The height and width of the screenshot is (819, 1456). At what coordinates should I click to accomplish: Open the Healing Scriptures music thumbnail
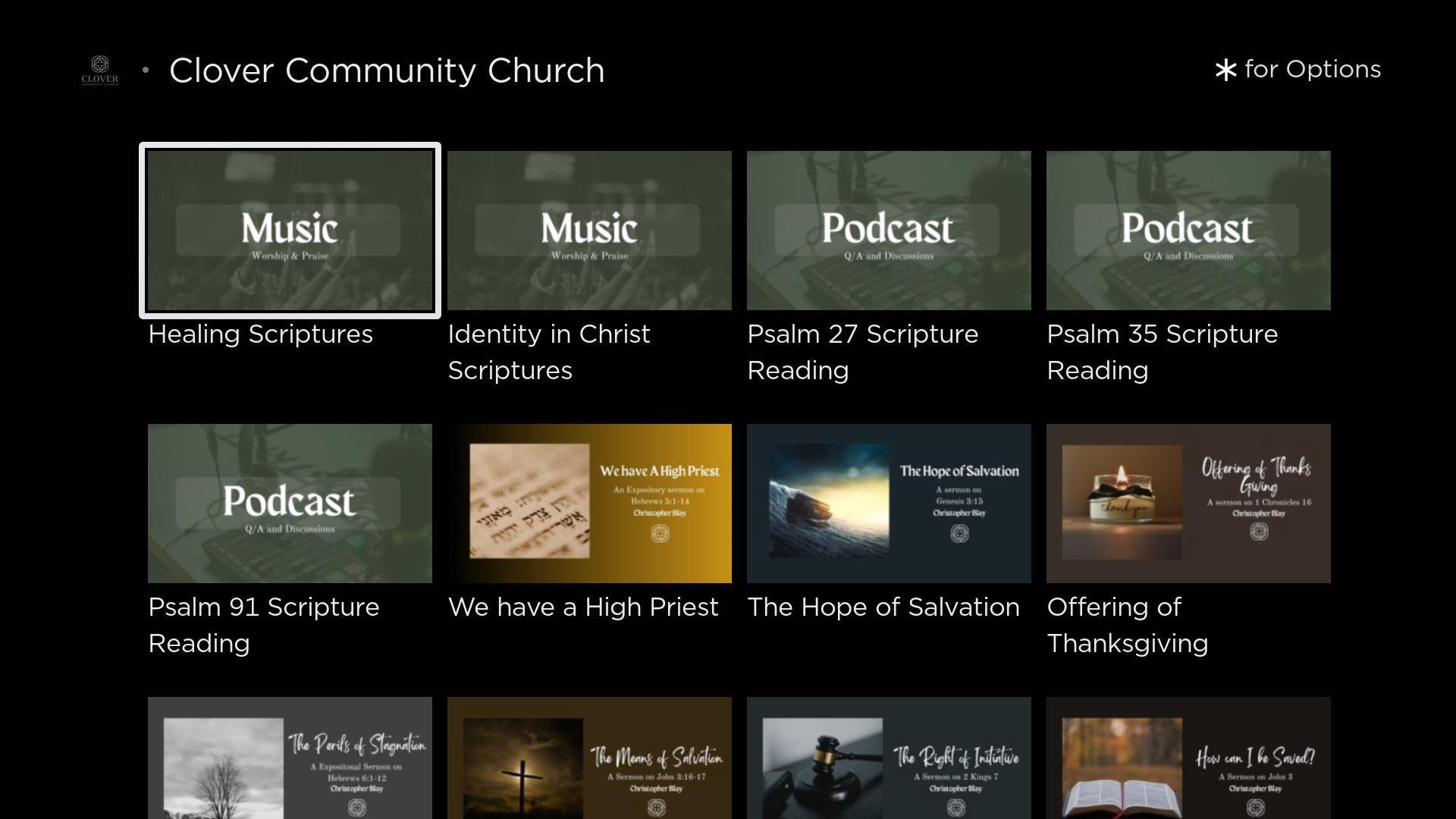(x=290, y=231)
